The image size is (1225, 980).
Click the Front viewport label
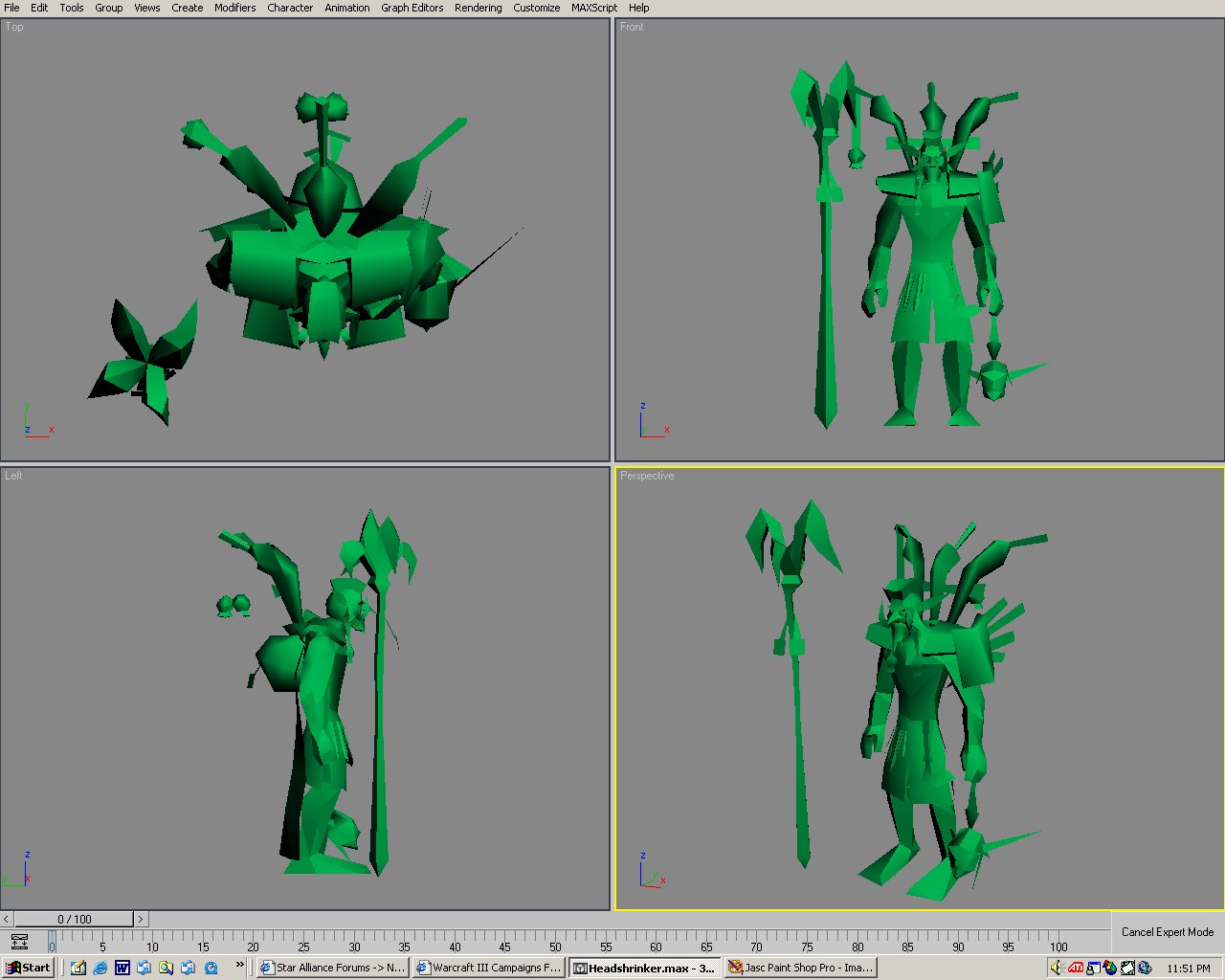pos(632,27)
